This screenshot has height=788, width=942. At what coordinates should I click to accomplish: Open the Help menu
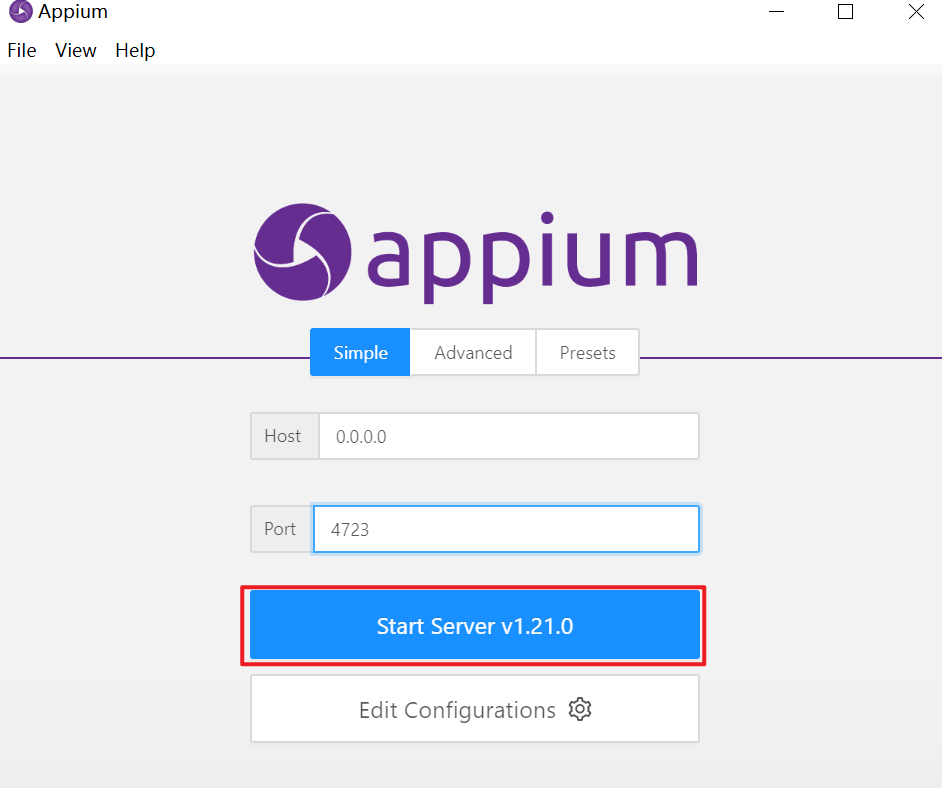coord(135,50)
